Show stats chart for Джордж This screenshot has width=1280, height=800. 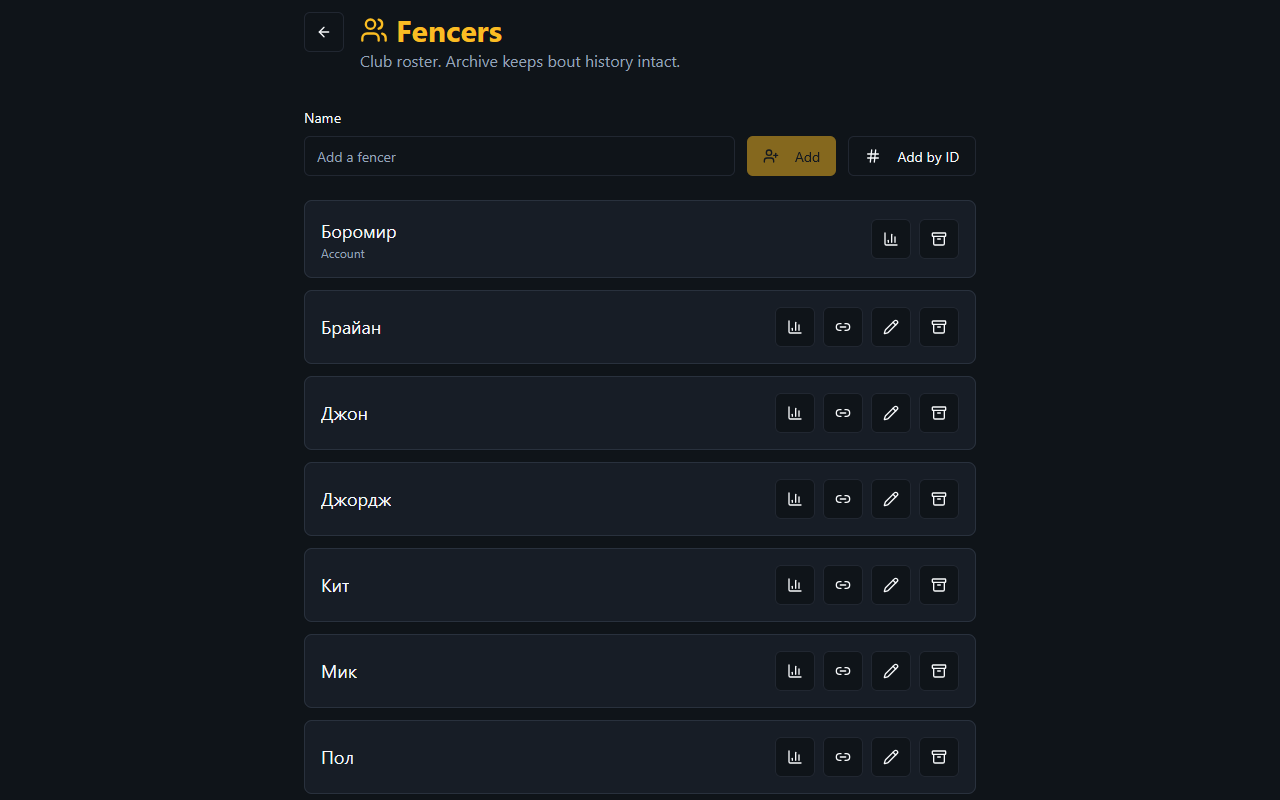tap(795, 499)
